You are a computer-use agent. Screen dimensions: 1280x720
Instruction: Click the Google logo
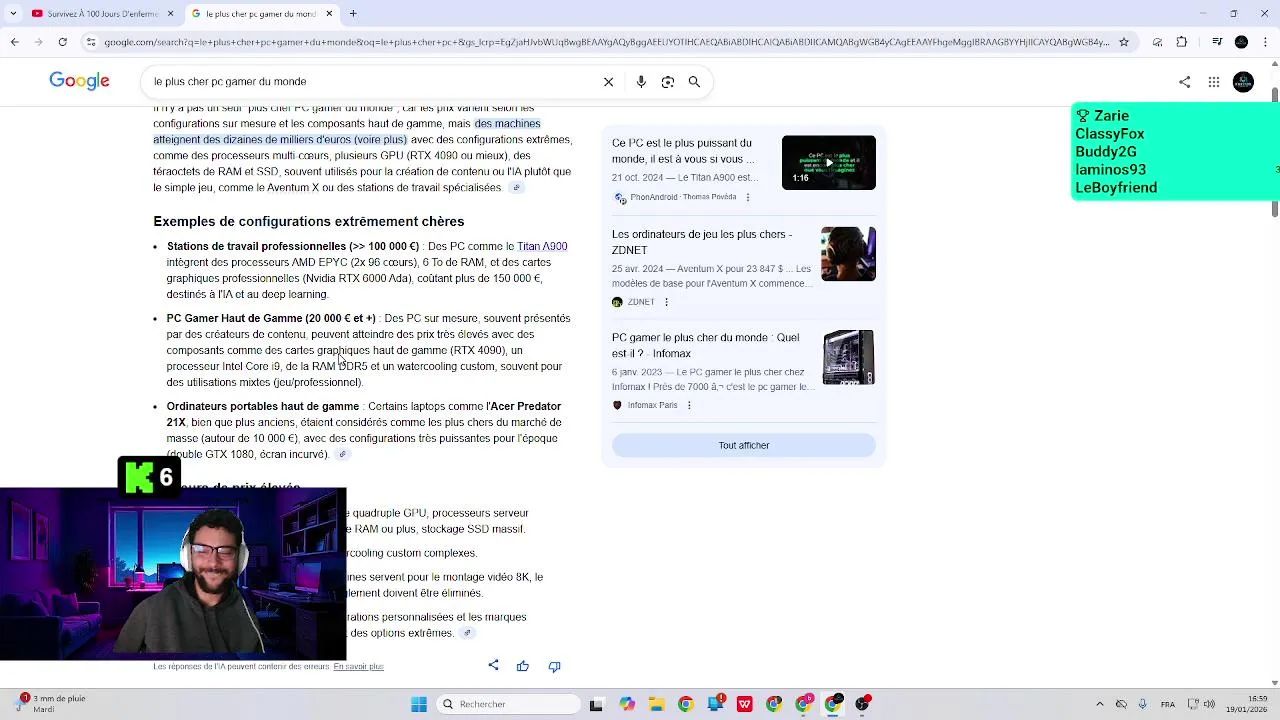coord(79,82)
